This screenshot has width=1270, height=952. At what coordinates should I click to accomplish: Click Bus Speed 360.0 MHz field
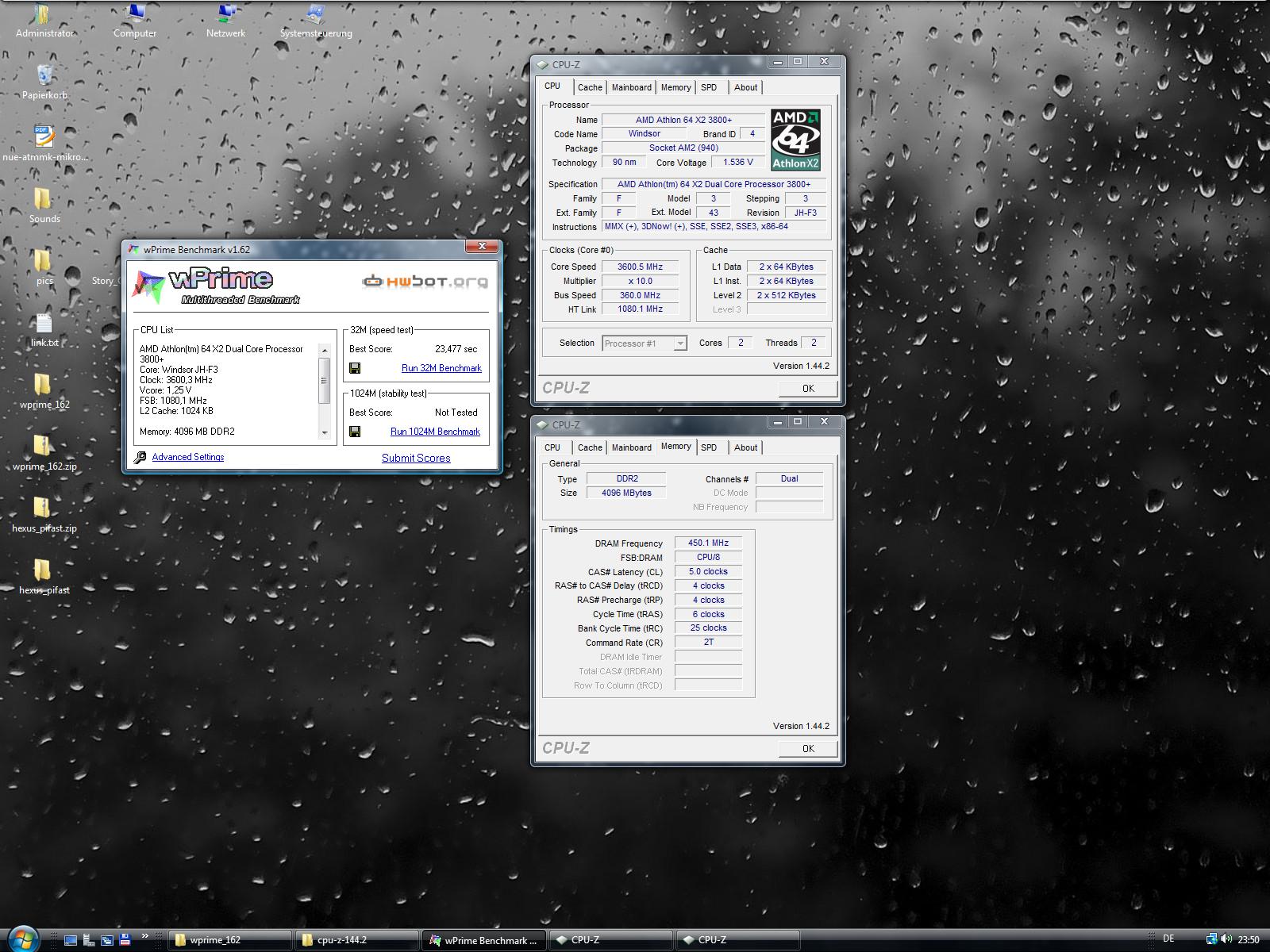641,295
